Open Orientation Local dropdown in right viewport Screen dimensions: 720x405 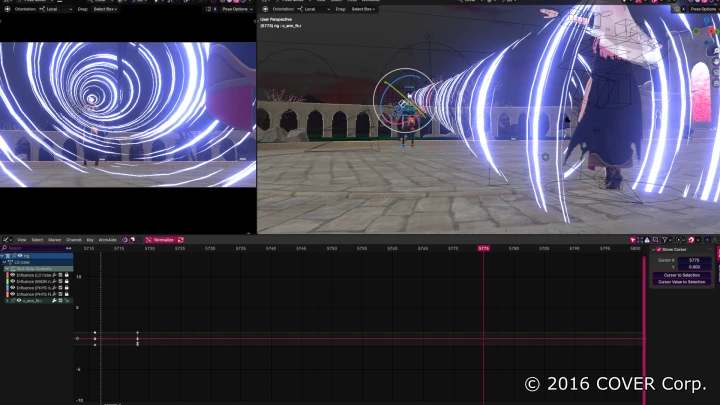[x=314, y=9]
